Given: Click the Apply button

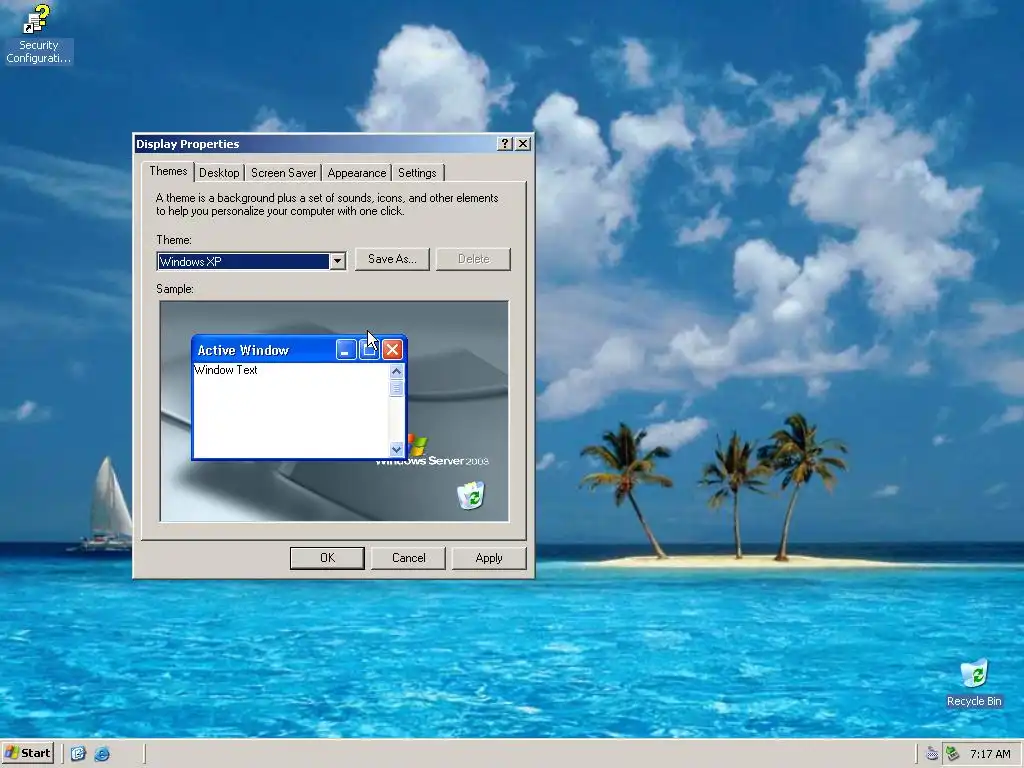Looking at the screenshot, I should [488, 558].
